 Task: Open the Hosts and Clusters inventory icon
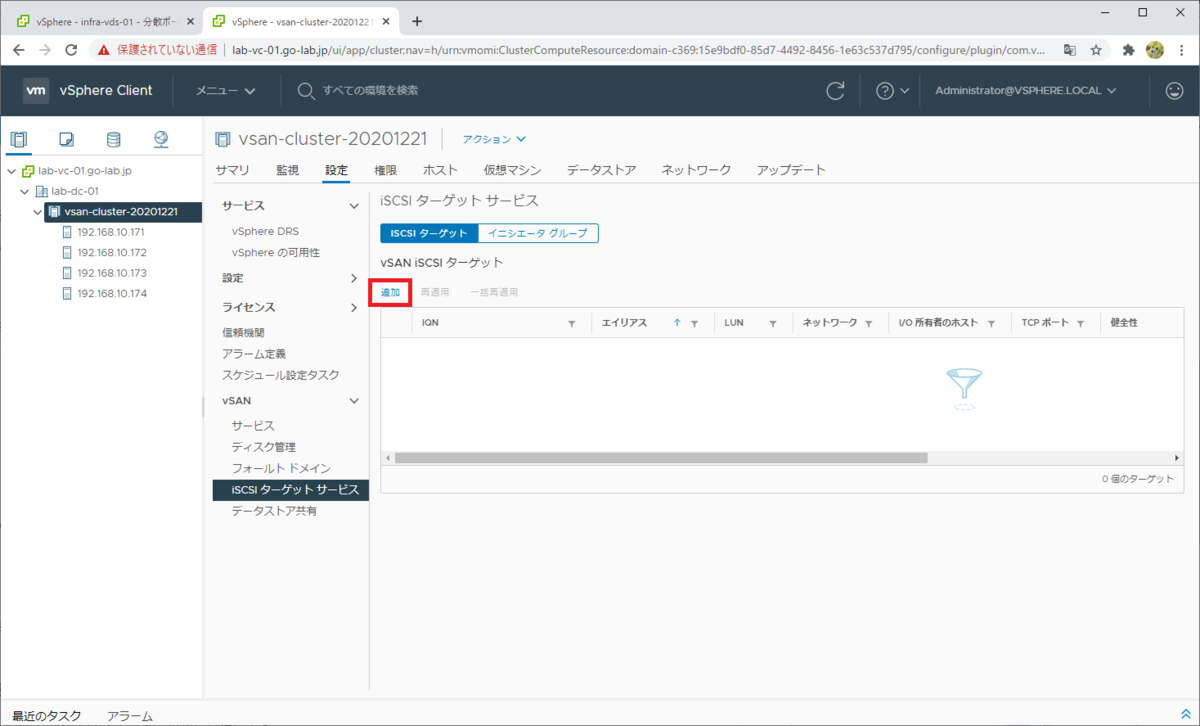coord(19,139)
